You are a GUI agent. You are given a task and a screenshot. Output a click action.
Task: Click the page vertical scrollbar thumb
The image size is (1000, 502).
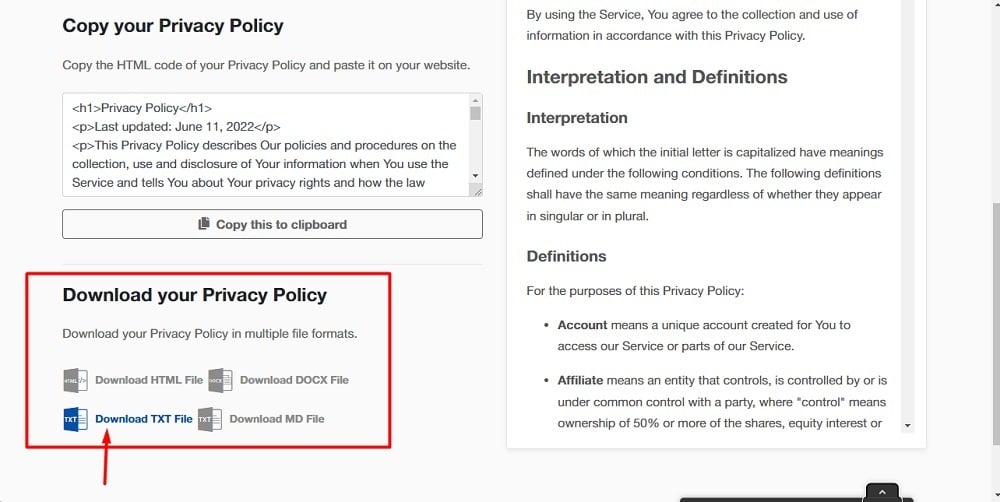[x=996, y=323]
